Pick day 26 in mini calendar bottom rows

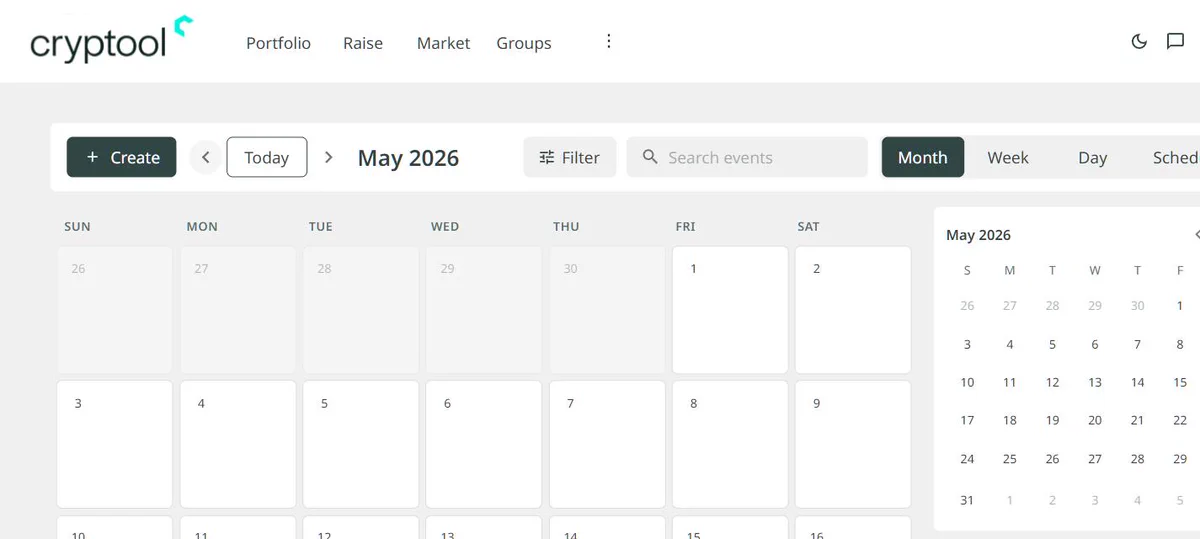[1052, 459]
